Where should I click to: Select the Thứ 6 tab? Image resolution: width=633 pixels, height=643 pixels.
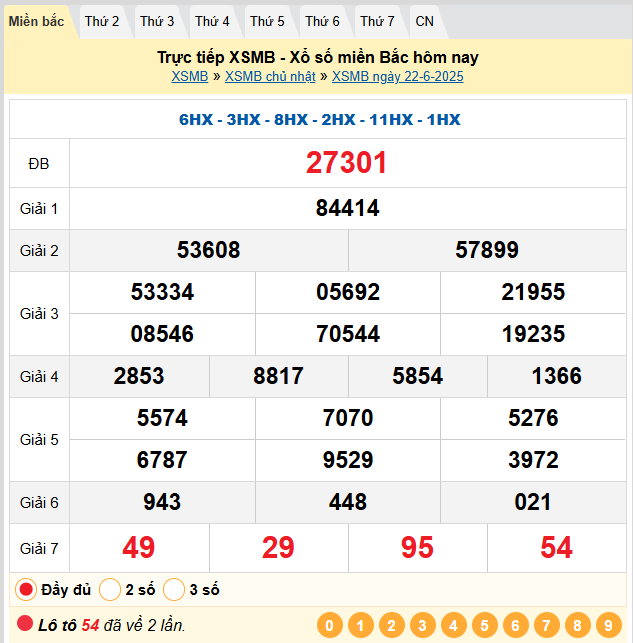click(x=322, y=21)
